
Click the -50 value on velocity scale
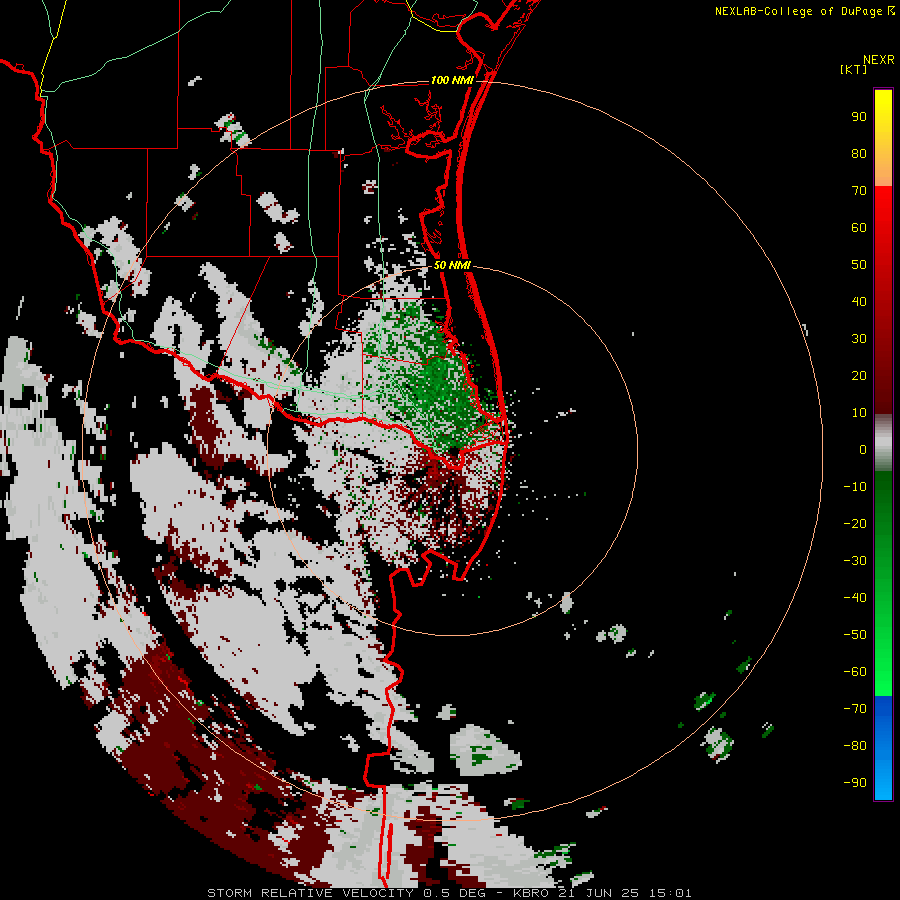point(855,635)
